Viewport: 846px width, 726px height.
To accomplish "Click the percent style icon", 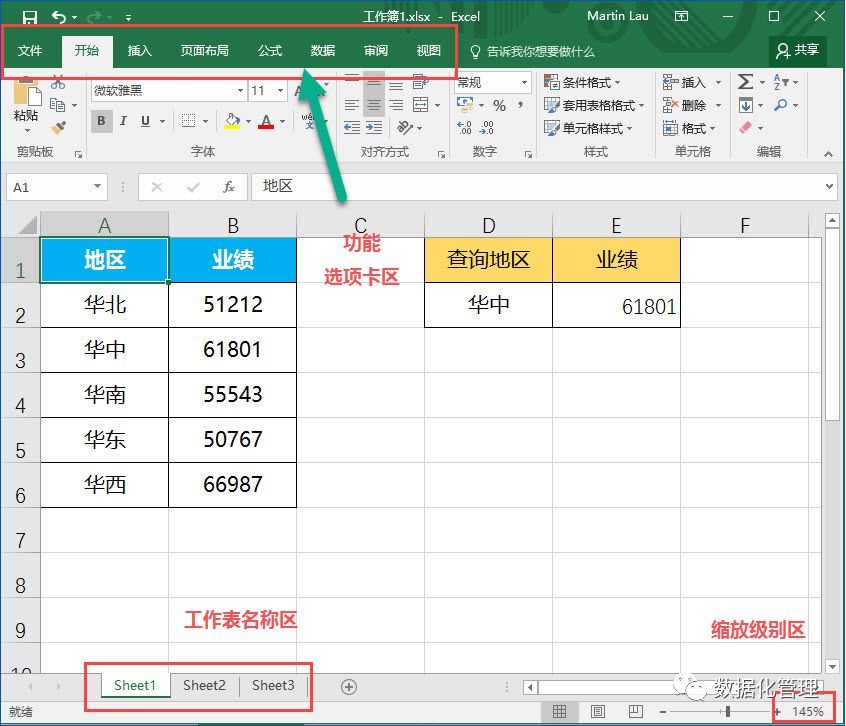I will [x=499, y=105].
